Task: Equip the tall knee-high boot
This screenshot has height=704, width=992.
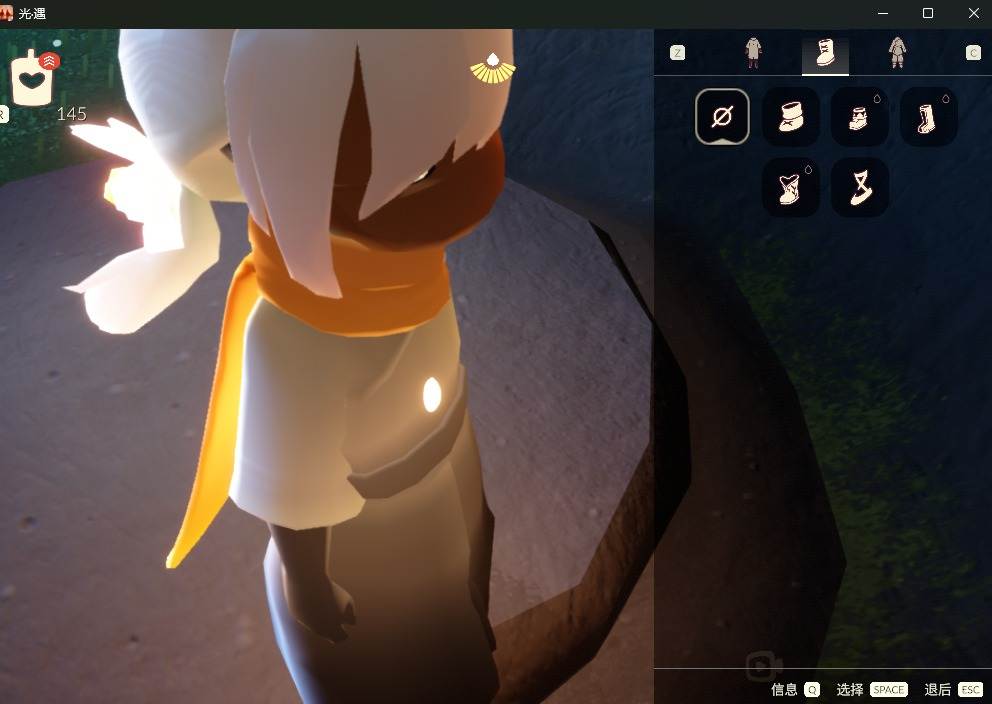Action: 928,116
